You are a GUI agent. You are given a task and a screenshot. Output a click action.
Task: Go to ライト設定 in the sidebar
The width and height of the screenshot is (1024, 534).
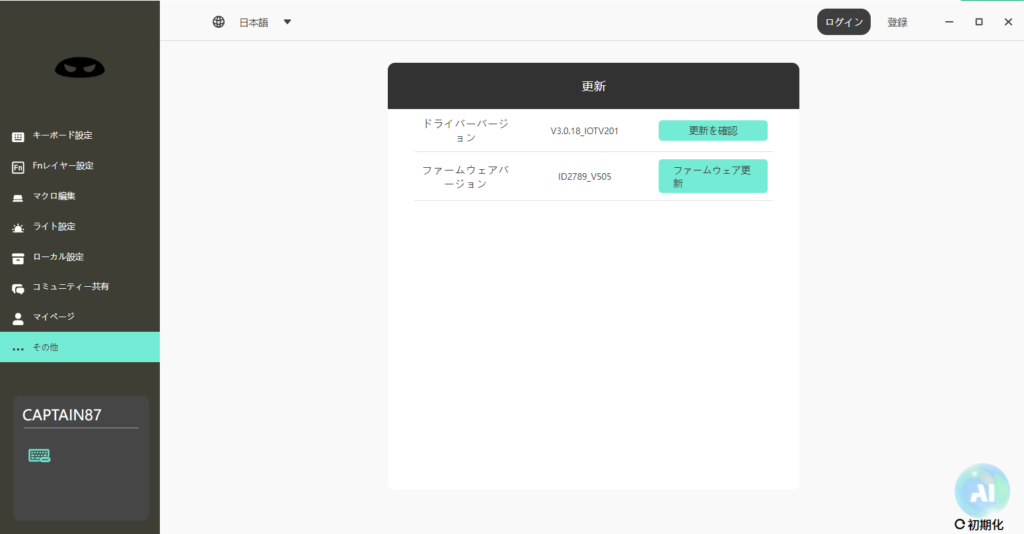(54, 226)
